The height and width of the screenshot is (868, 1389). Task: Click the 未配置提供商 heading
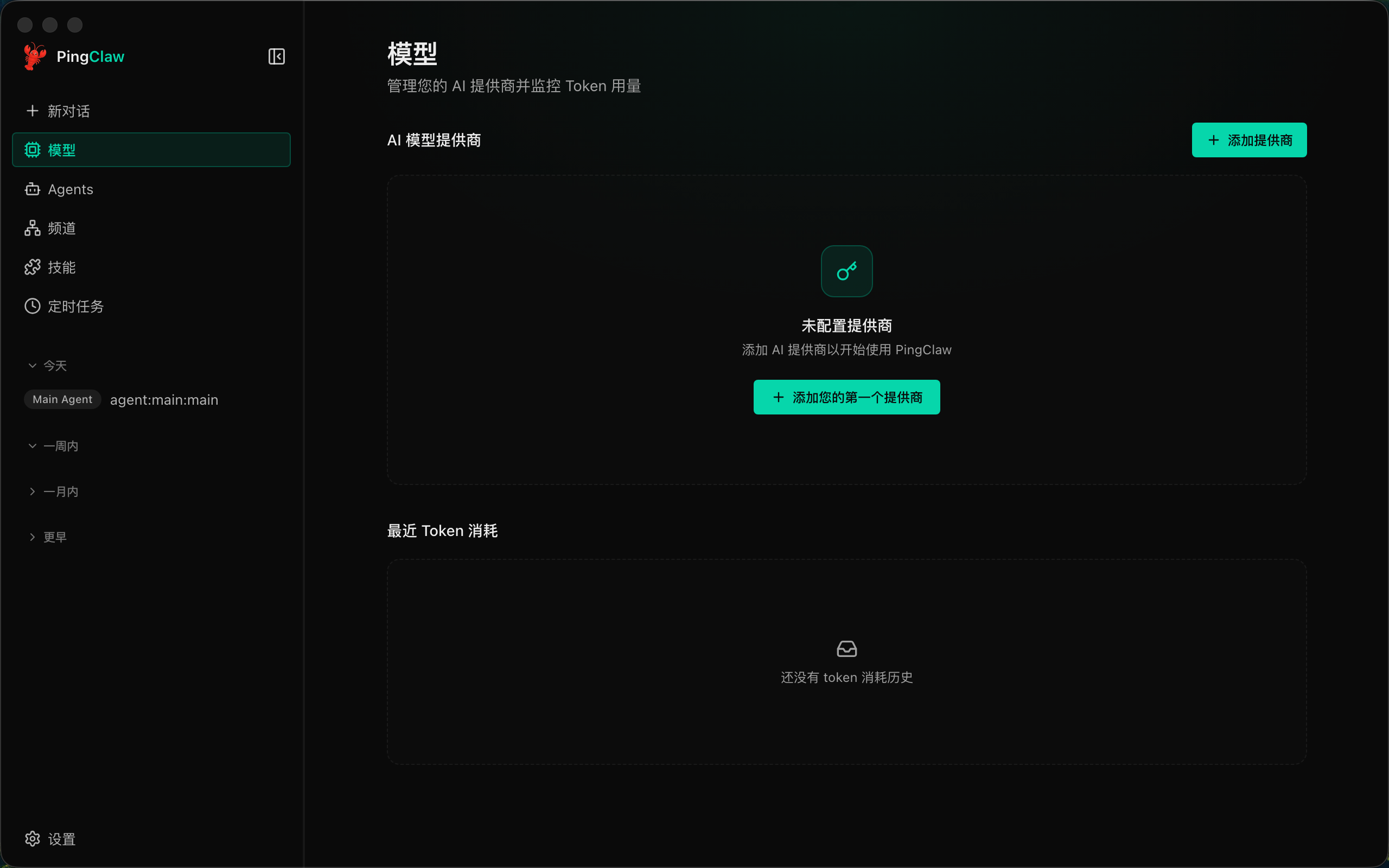(x=846, y=325)
